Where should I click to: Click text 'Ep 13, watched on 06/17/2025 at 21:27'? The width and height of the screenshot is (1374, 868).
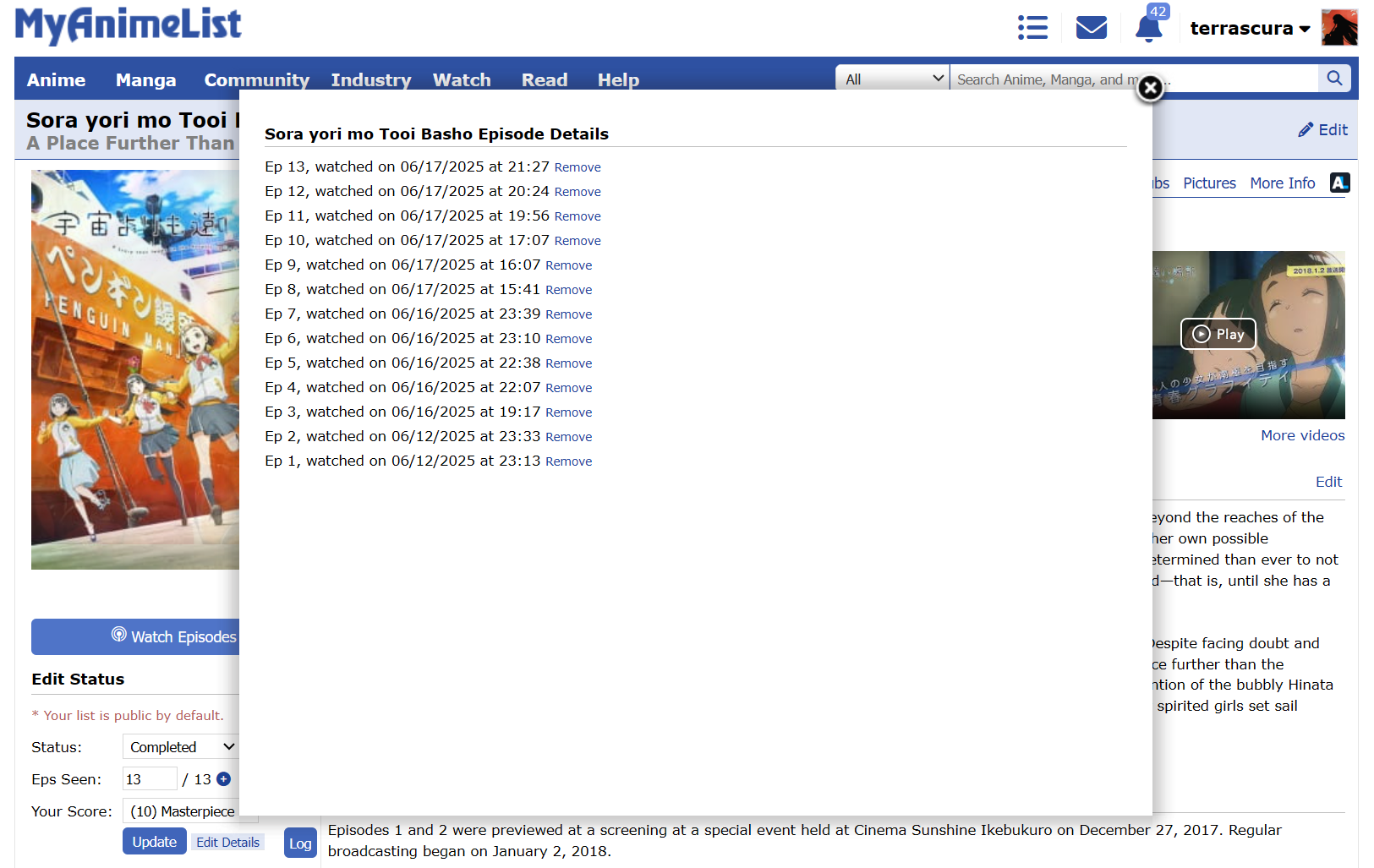pyautogui.click(x=407, y=167)
